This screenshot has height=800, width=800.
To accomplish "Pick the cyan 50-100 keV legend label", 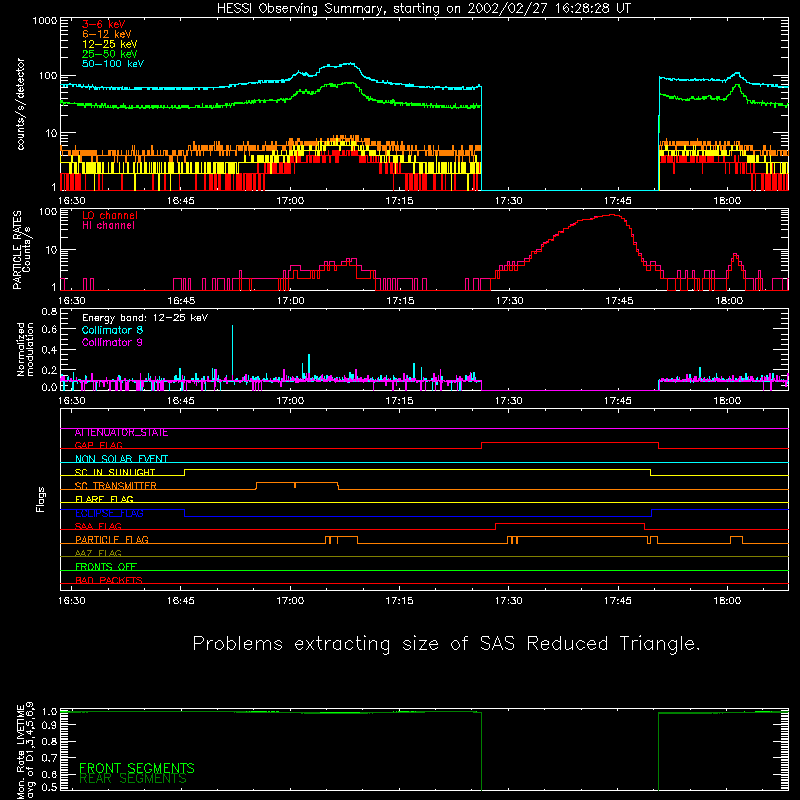I will [113, 64].
